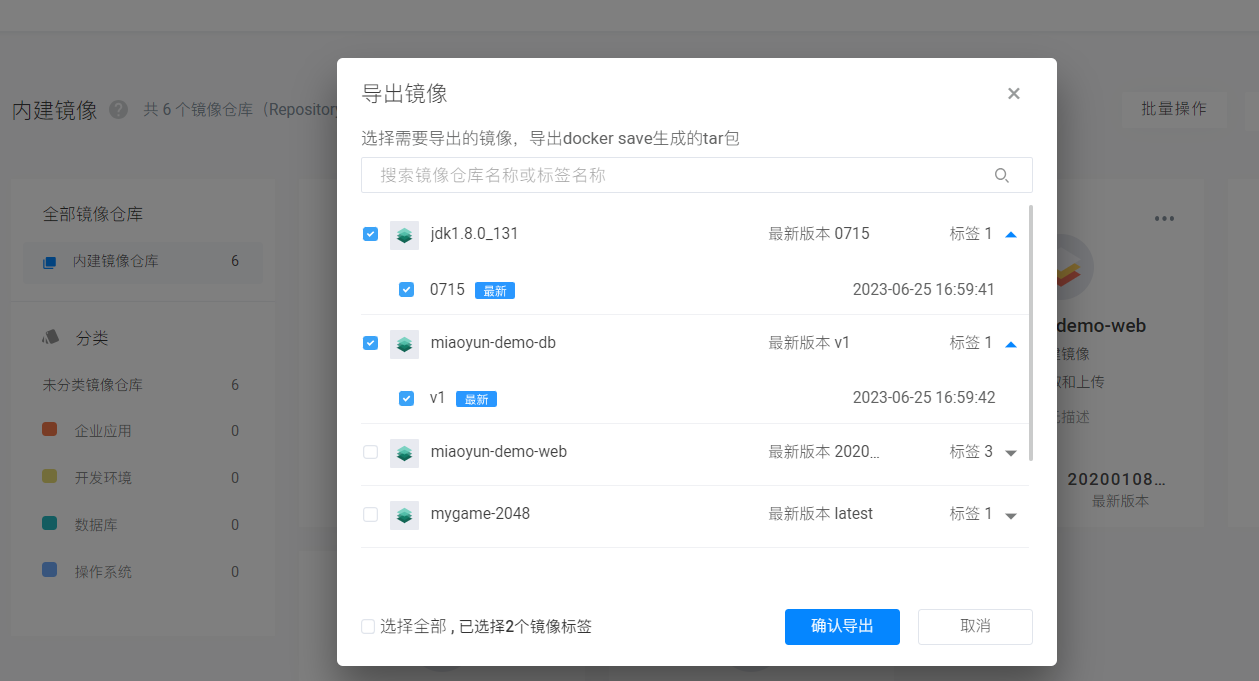The width and height of the screenshot is (1259, 681).
Task: Click the miaoyun-demo-web repository icon
Action: coord(404,453)
